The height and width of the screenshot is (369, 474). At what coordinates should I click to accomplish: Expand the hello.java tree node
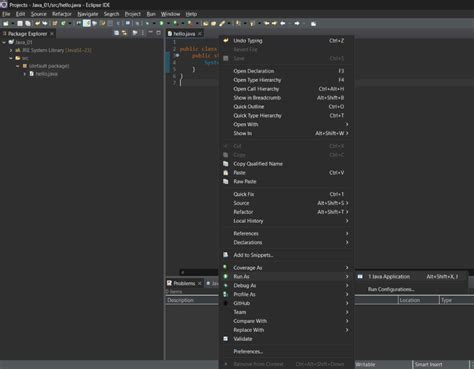[25, 74]
